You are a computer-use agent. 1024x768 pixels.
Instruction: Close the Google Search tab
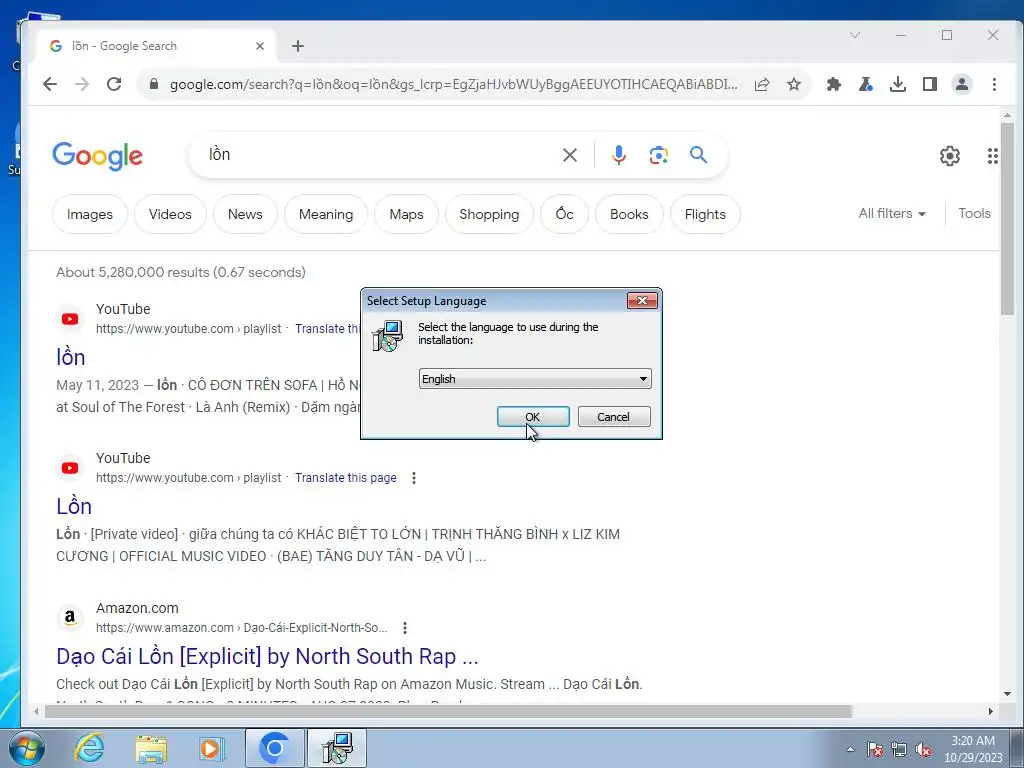point(260,46)
